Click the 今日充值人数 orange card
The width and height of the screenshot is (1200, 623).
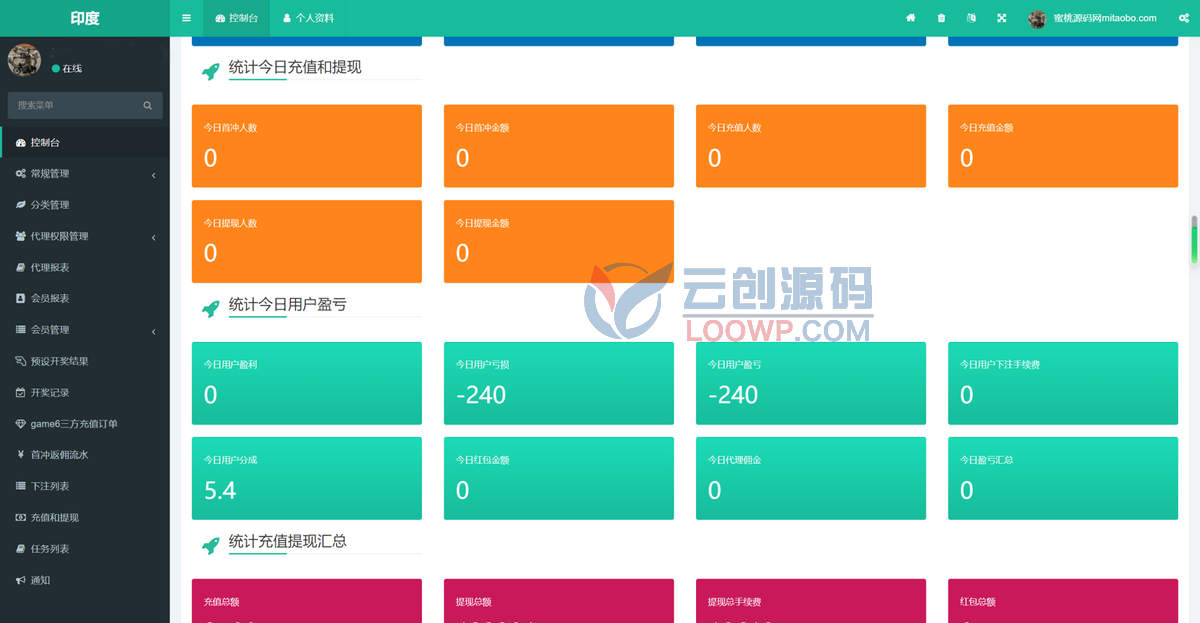[811, 146]
